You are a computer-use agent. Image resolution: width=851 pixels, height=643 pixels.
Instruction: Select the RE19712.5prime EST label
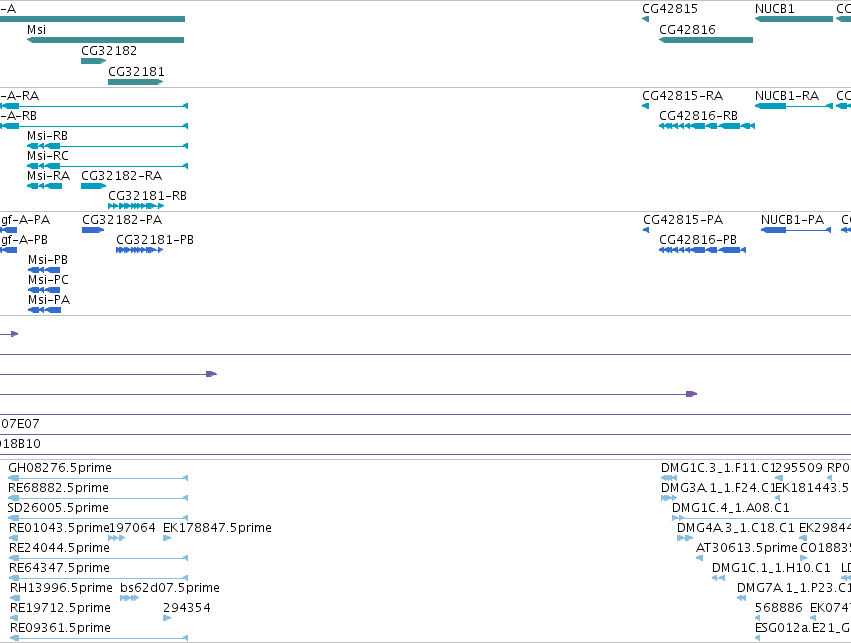tap(60, 608)
